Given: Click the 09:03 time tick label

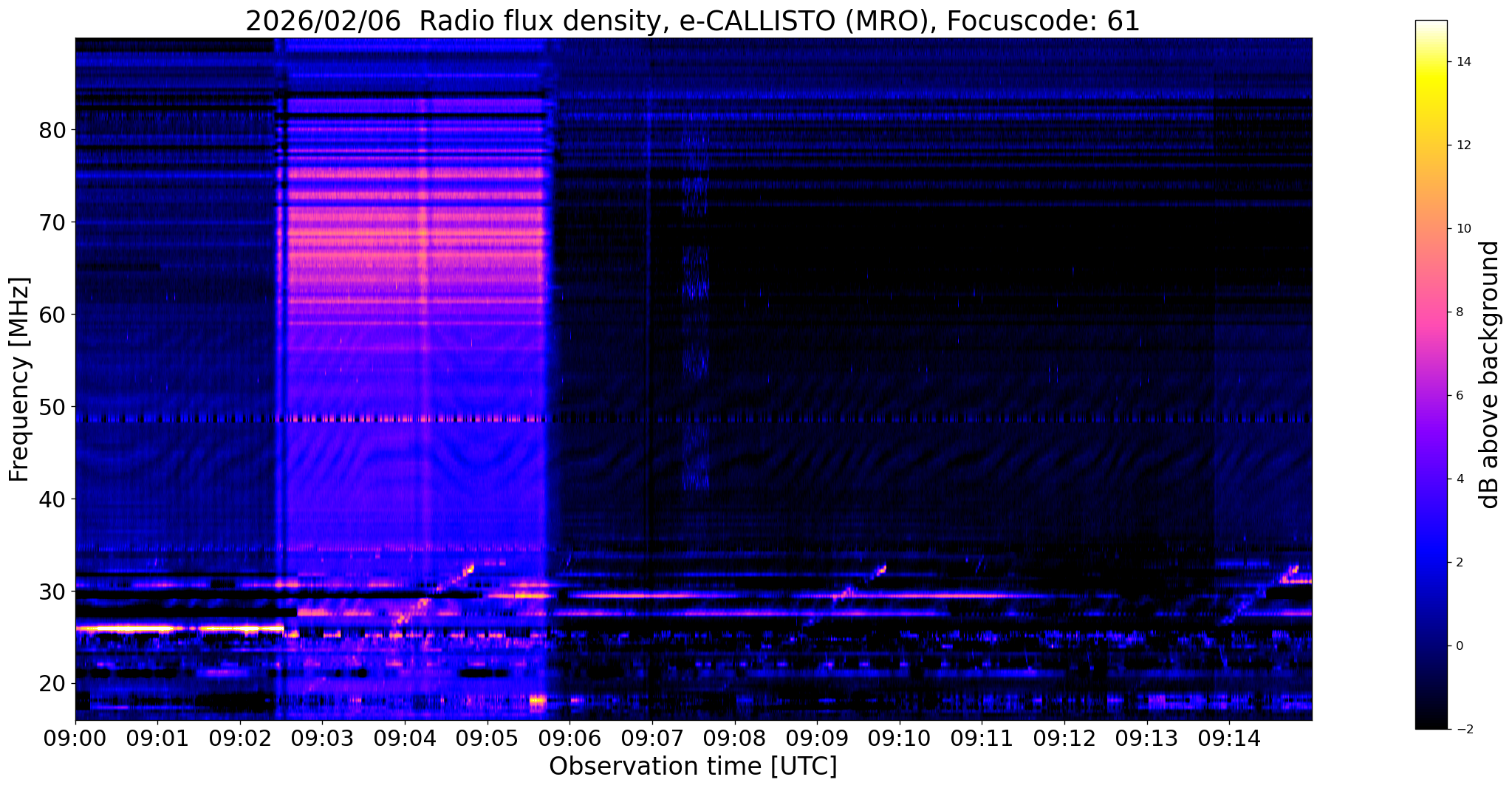Looking at the screenshot, I should click(x=323, y=739).
